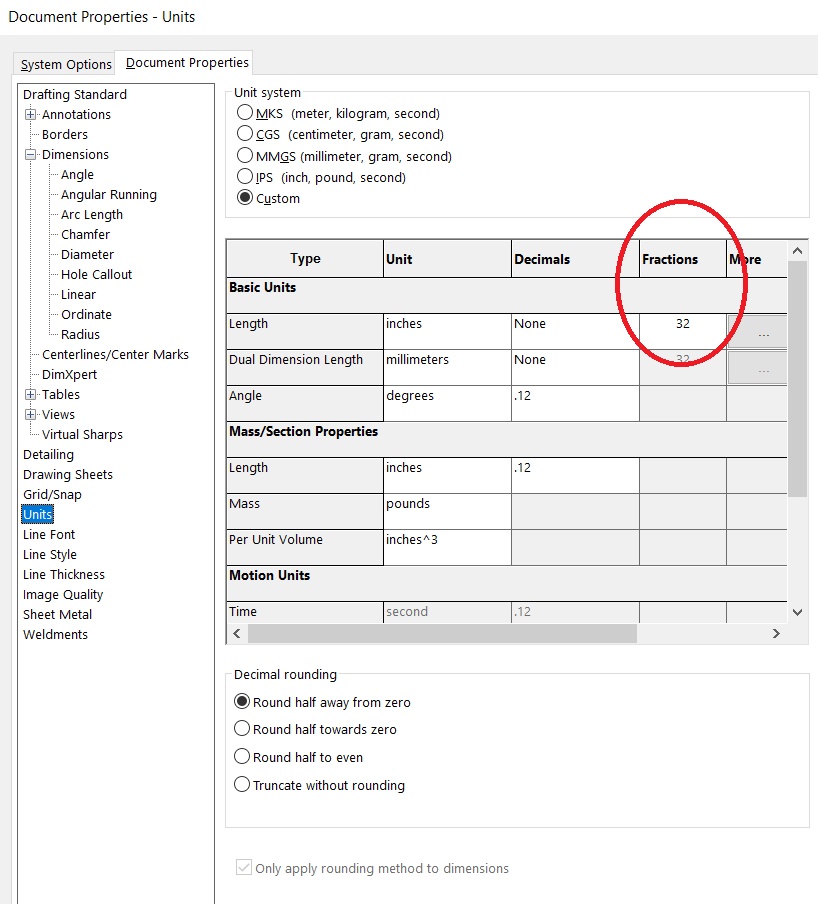Viewport: 818px width, 904px height.
Task: Collapse the Dimensions tree node
Action: 31,155
